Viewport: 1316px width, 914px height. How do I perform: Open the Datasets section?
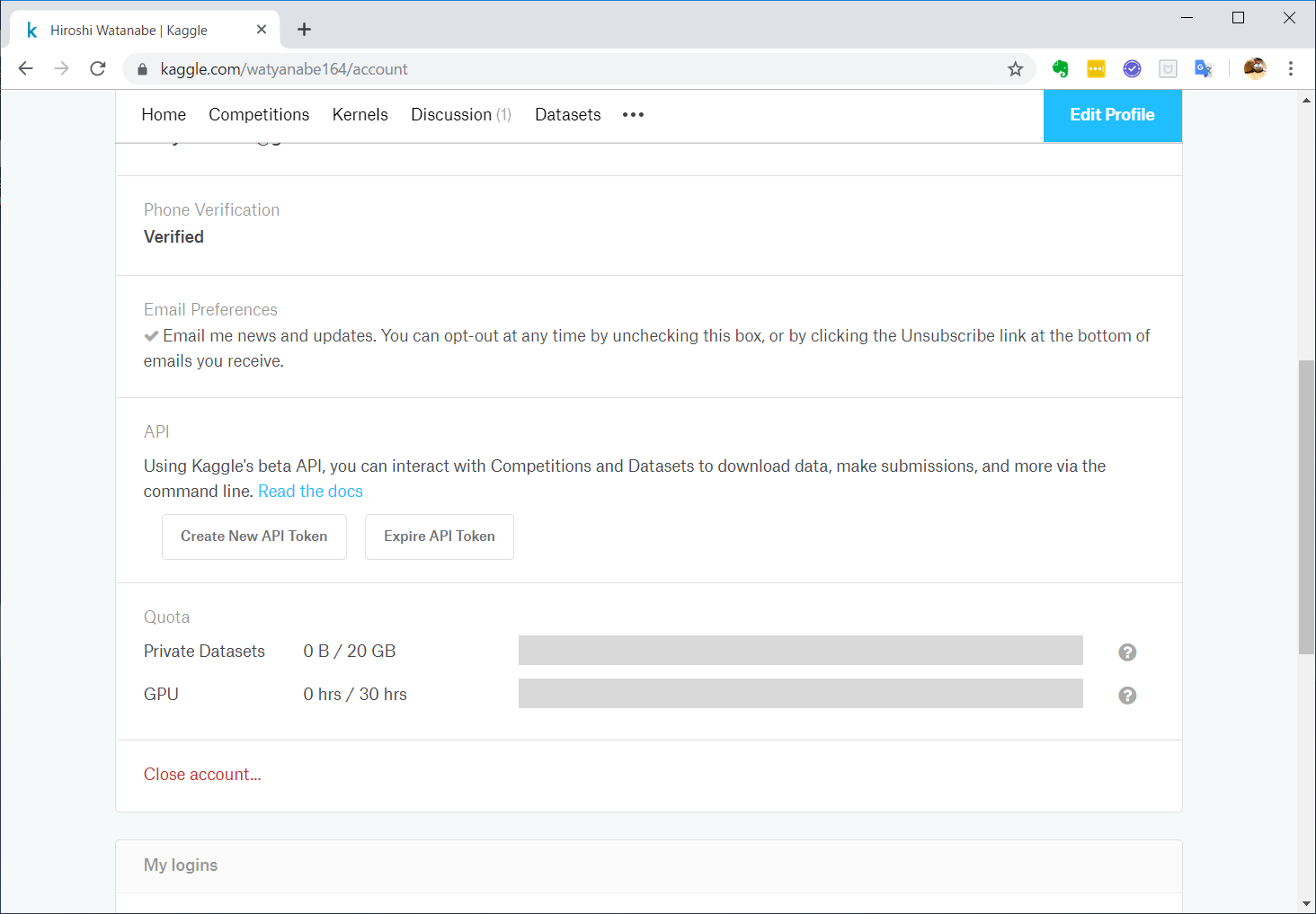click(x=567, y=115)
